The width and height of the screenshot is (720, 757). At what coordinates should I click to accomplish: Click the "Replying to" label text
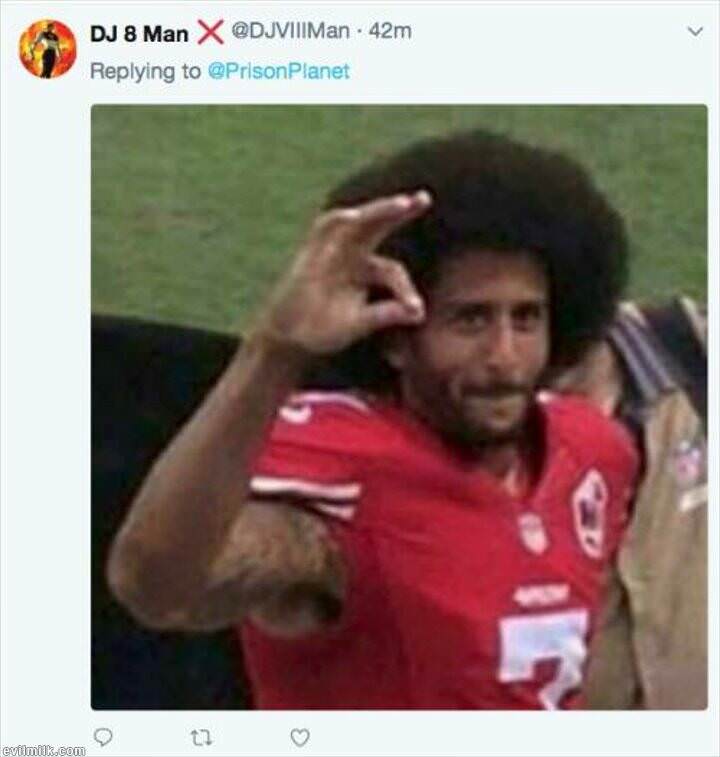coord(145,71)
